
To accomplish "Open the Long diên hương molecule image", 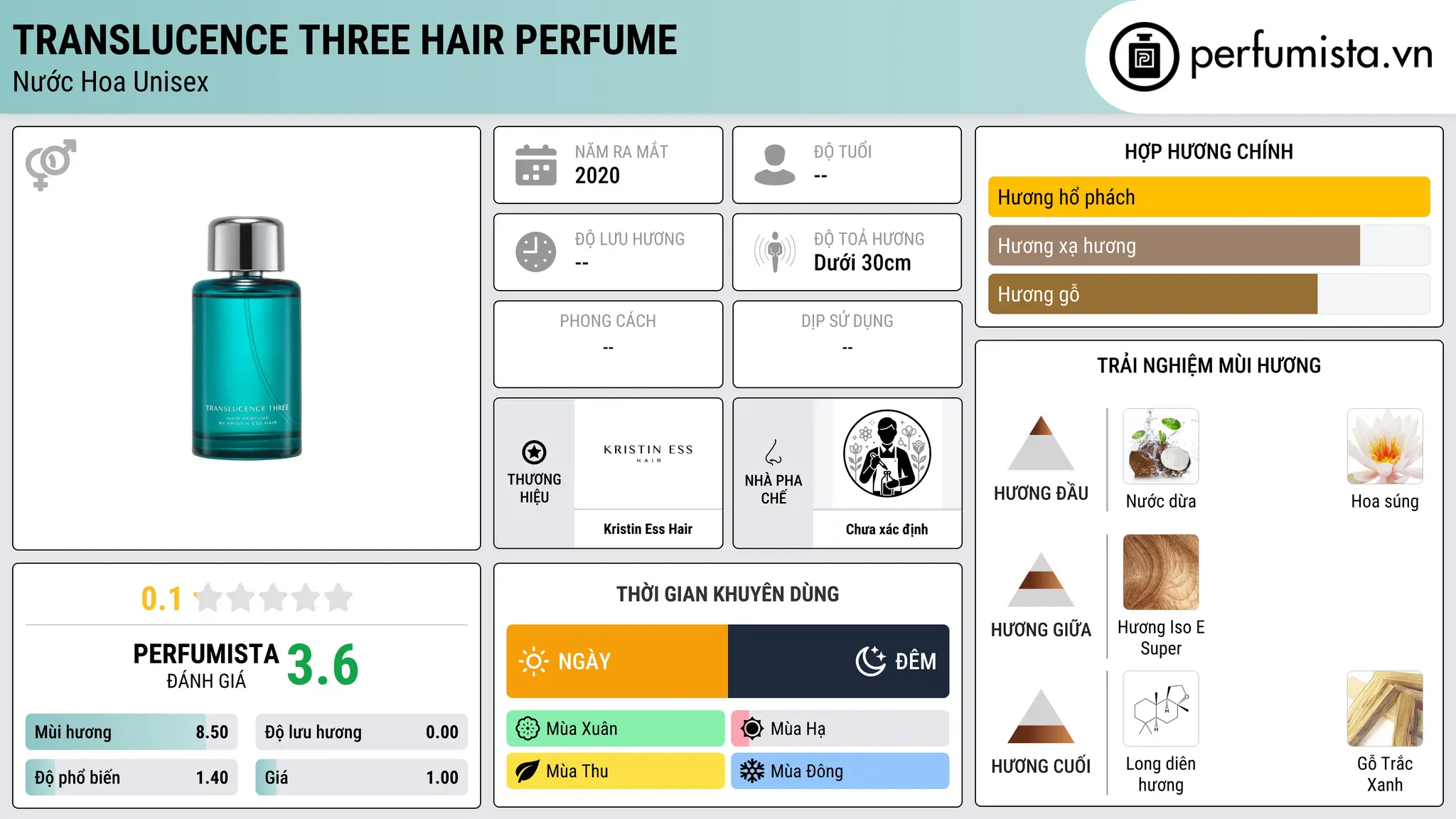I will click(x=1161, y=709).
